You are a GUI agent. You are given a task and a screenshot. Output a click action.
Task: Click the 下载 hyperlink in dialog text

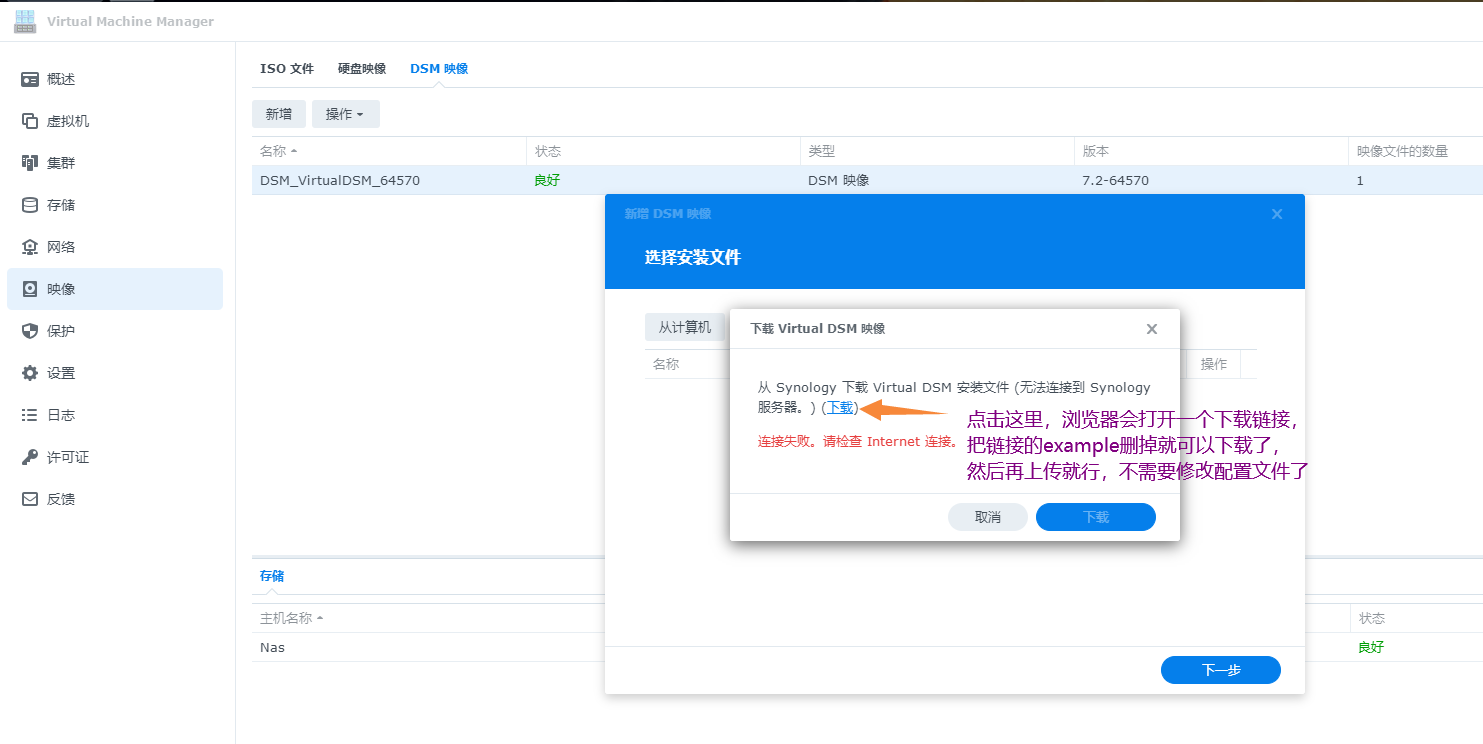point(840,407)
